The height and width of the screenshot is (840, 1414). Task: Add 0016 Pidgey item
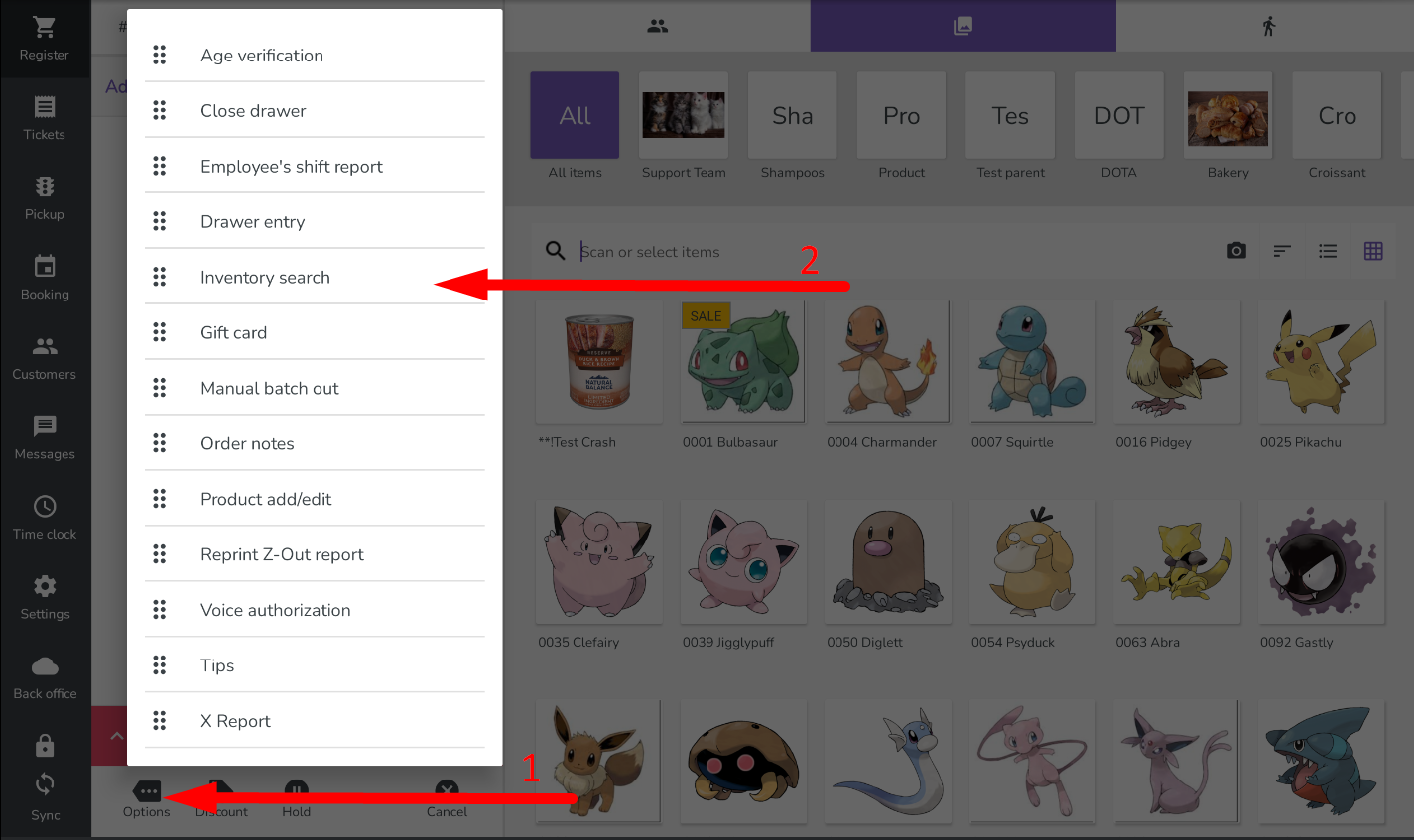[x=1176, y=376]
